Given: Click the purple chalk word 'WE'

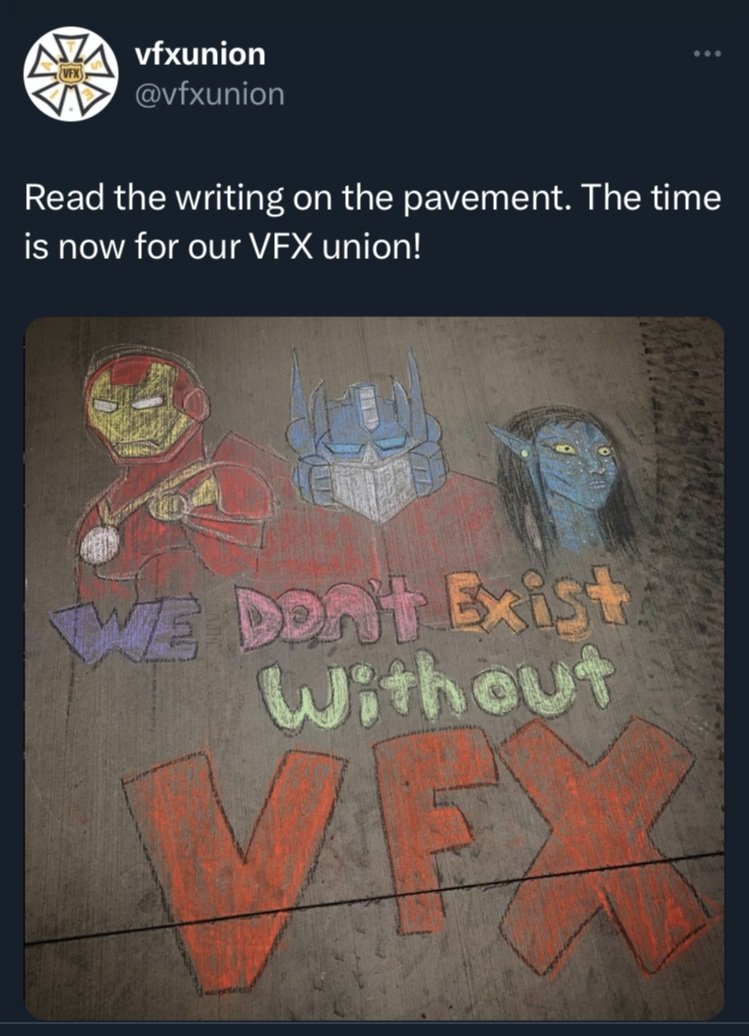Looking at the screenshot, I should 125,633.
